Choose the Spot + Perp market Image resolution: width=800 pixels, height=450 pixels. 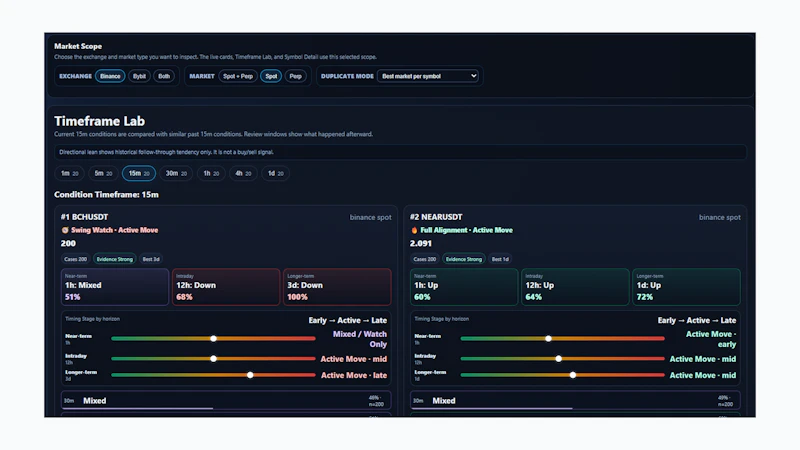(x=238, y=76)
